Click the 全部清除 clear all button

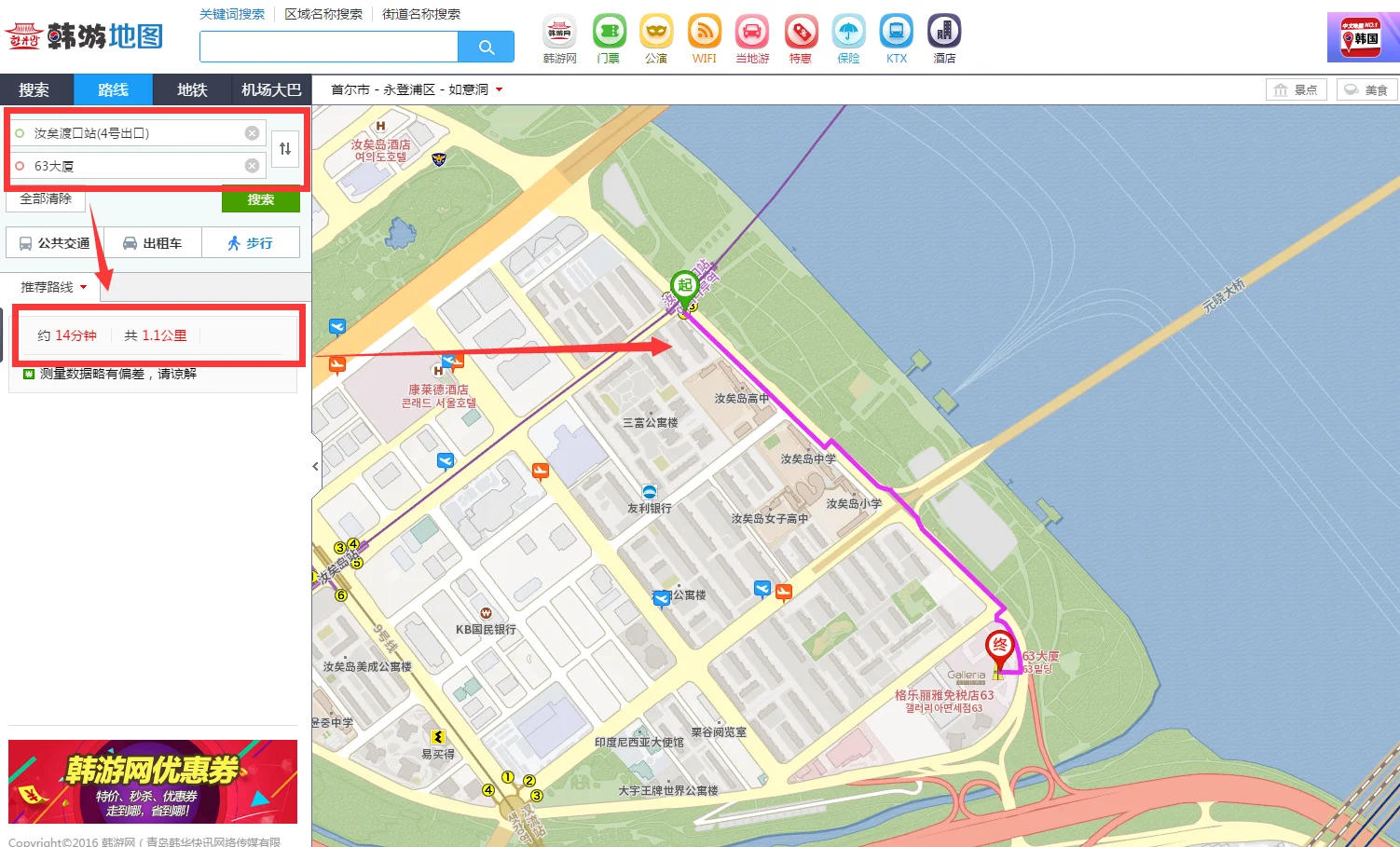[x=46, y=198]
